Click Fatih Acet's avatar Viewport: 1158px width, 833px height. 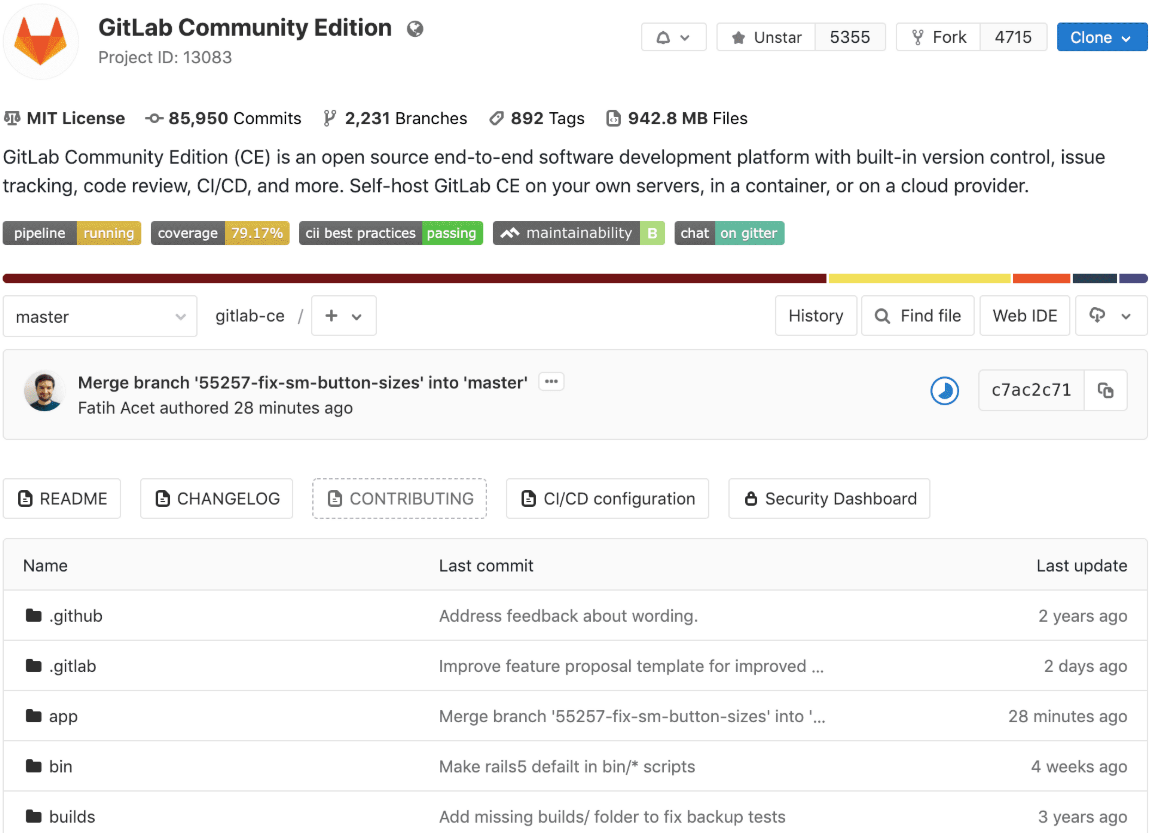(44, 391)
